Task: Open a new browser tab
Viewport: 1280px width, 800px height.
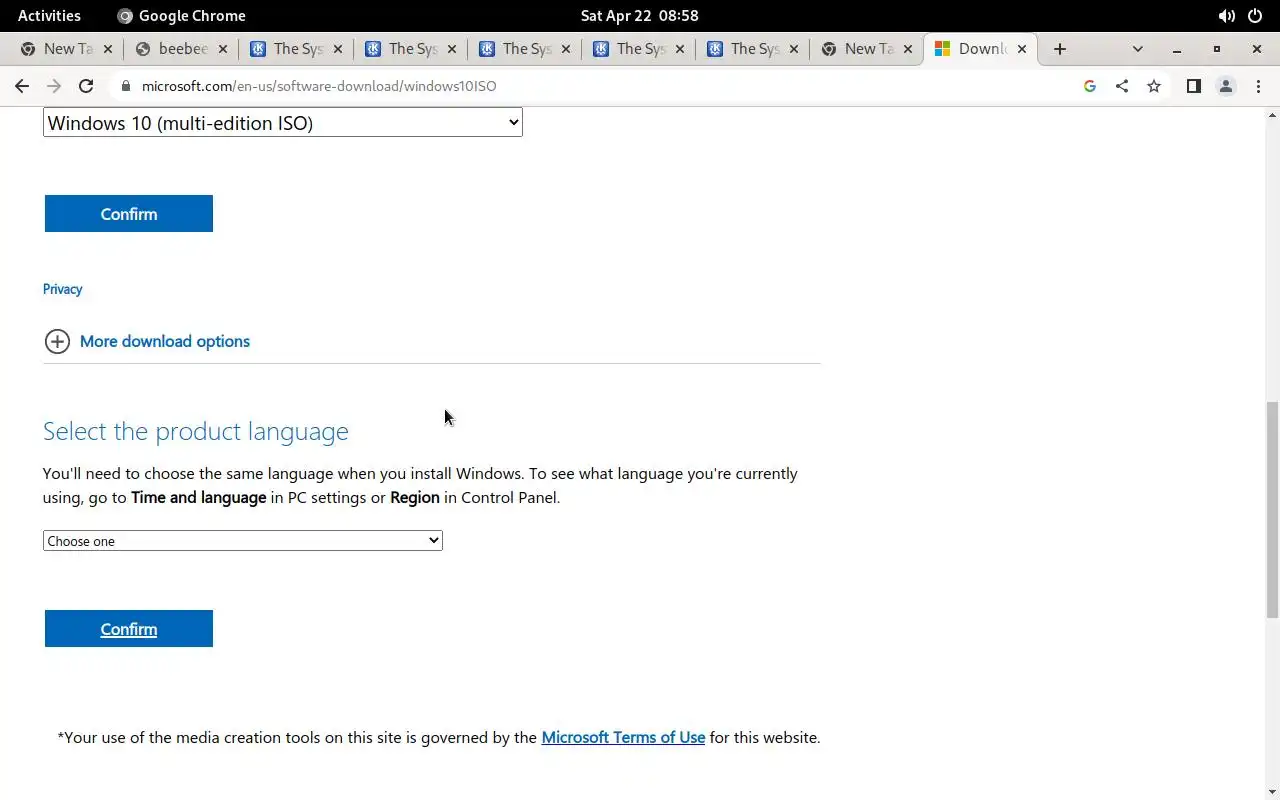Action: click(x=1060, y=48)
